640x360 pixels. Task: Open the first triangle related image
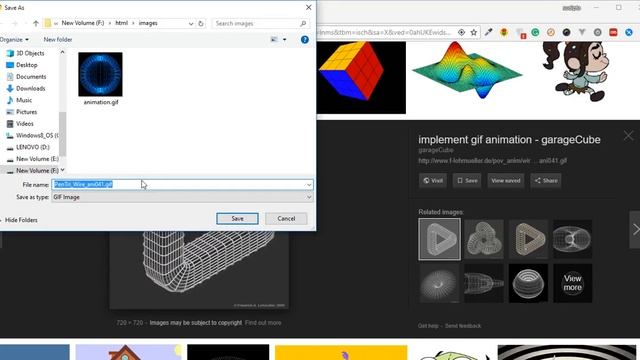(x=440, y=239)
